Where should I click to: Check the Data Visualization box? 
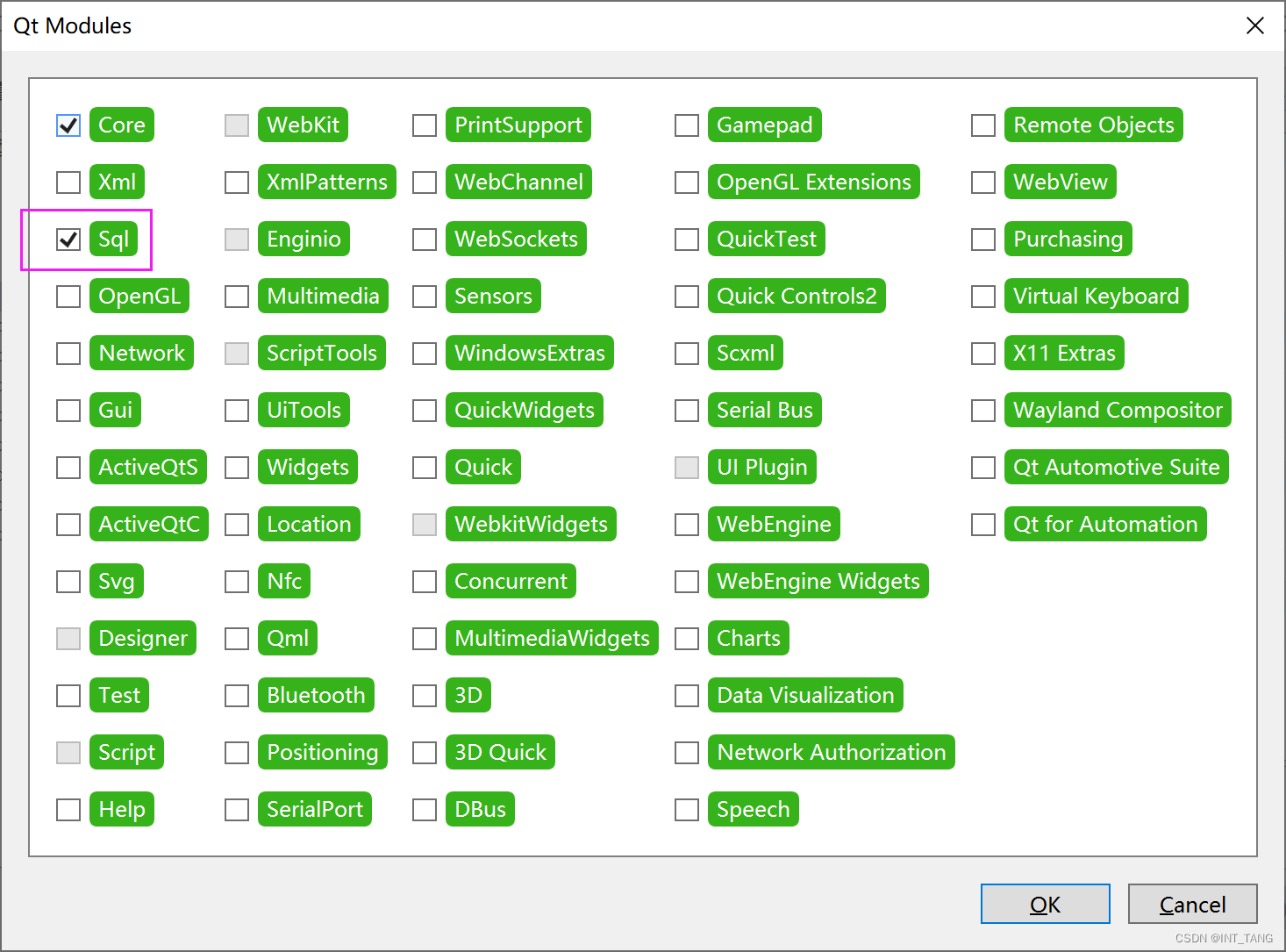(687, 696)
